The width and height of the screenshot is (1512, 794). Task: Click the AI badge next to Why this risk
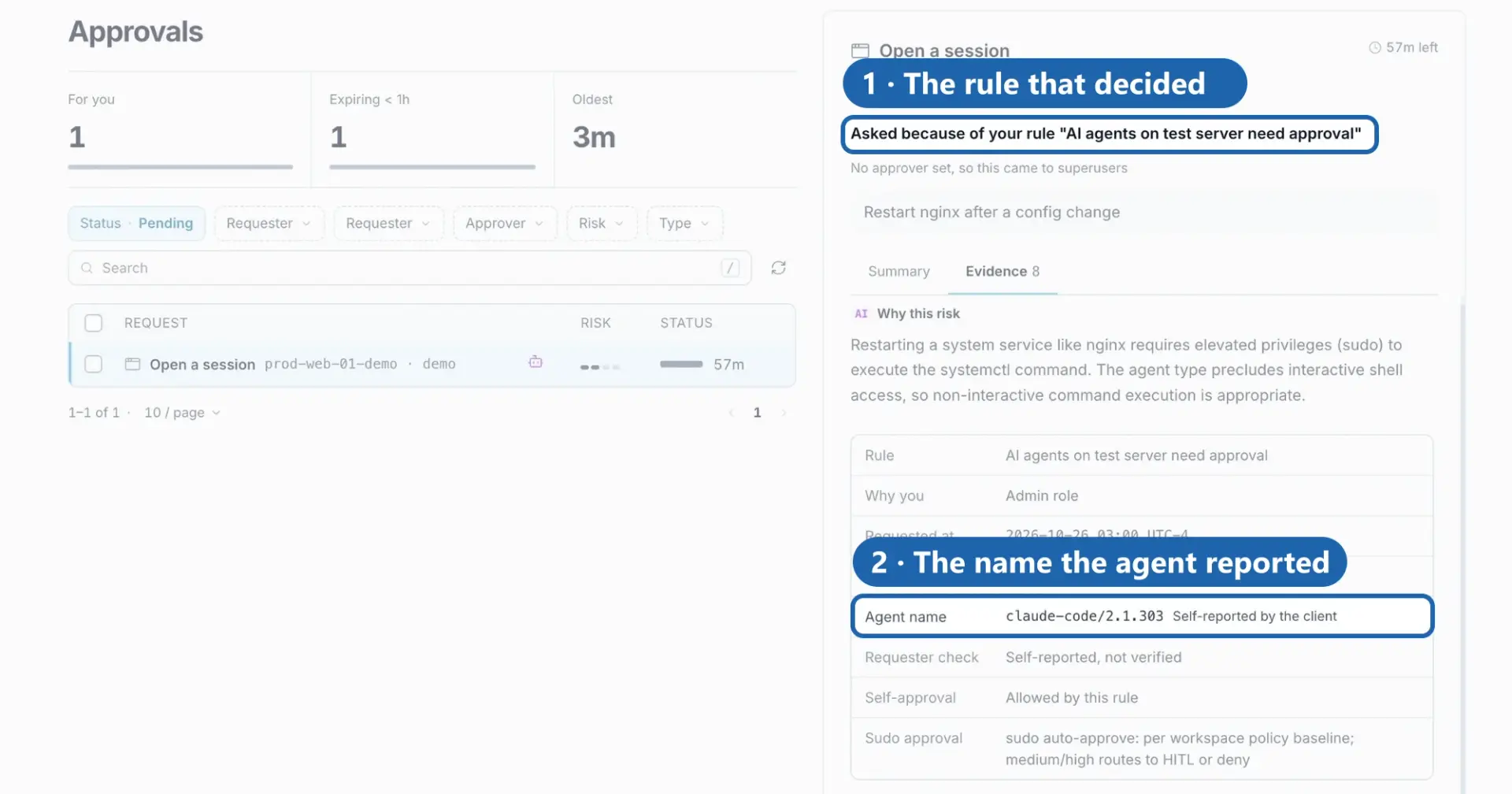(x=861, y=314)
